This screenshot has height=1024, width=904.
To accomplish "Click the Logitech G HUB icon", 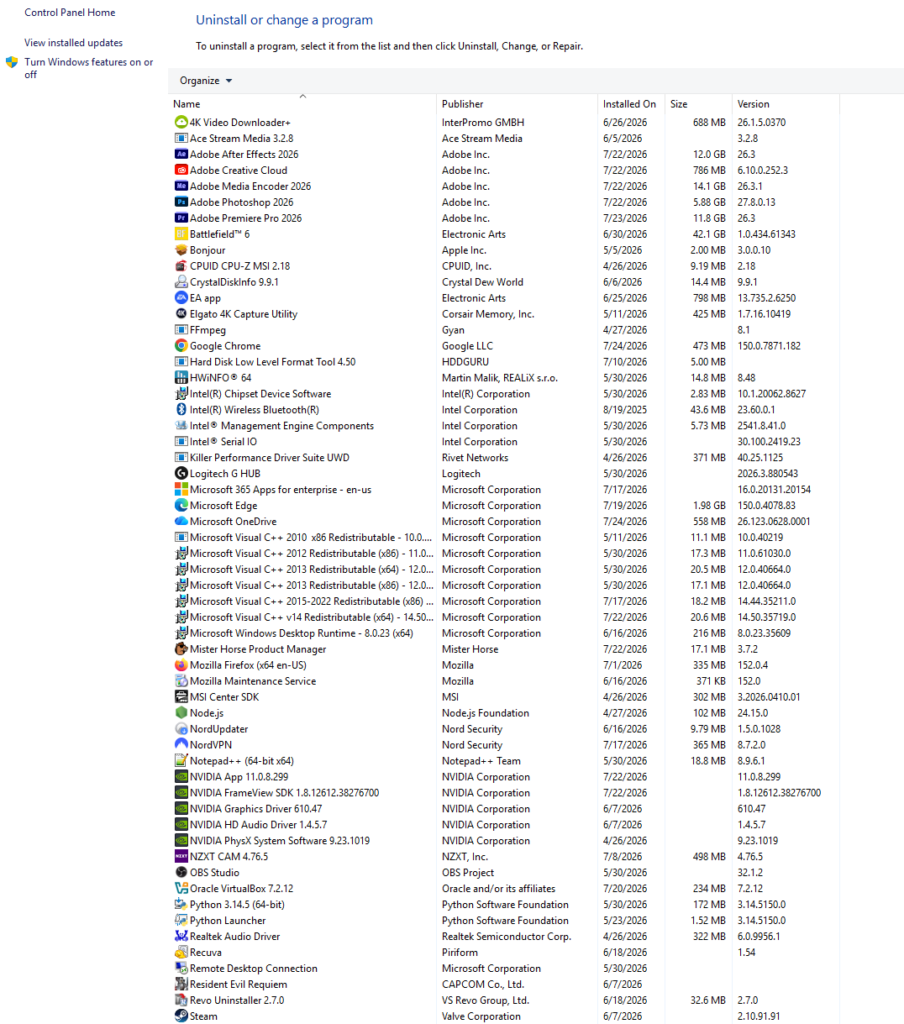I will (x=181, y=473).
